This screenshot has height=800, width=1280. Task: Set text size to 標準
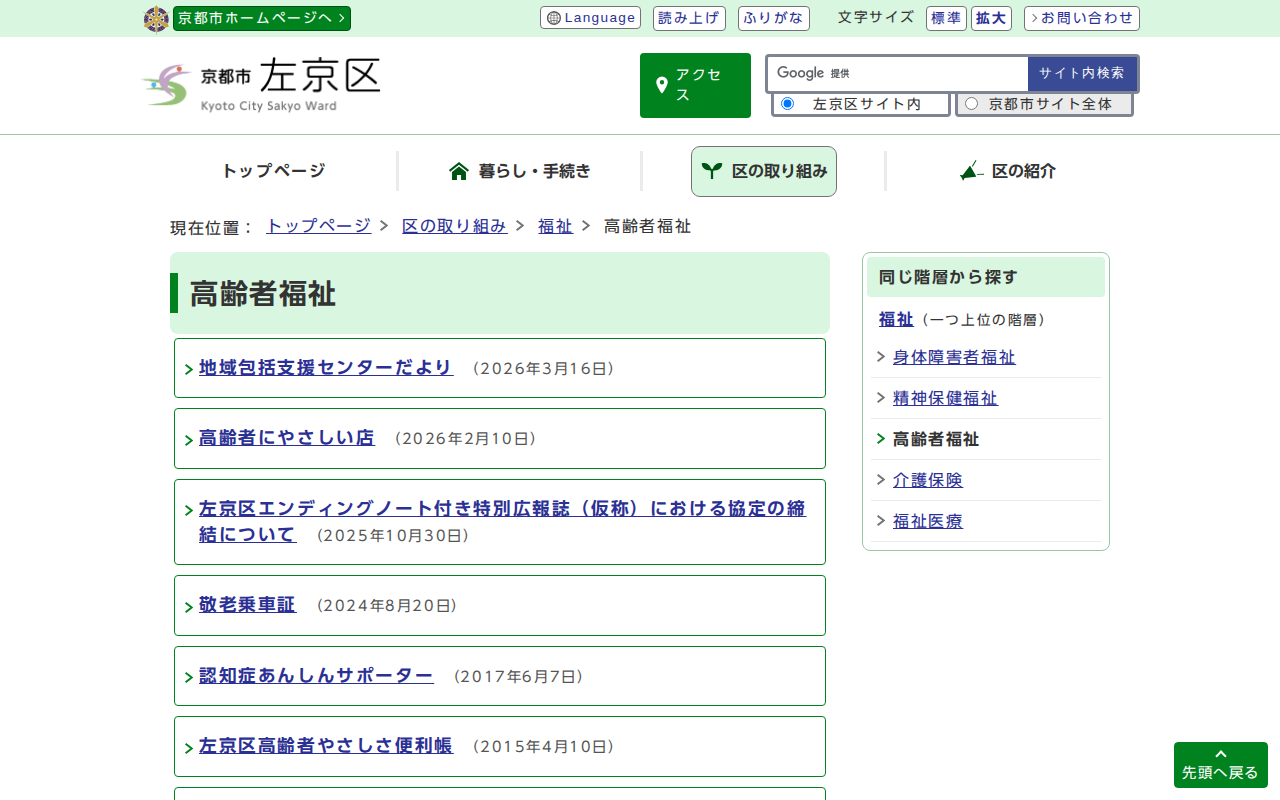coord(946,18)
